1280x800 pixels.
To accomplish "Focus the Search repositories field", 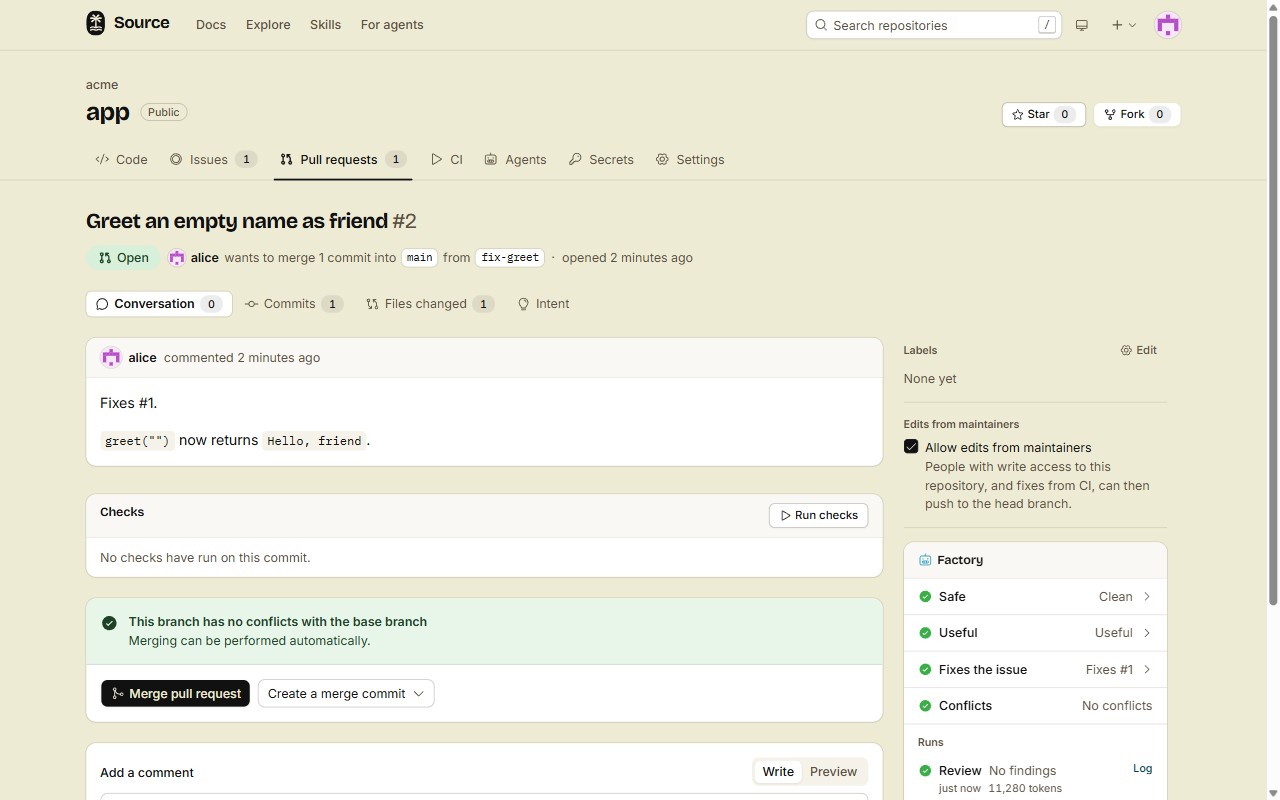I will [x=934, y=25].
